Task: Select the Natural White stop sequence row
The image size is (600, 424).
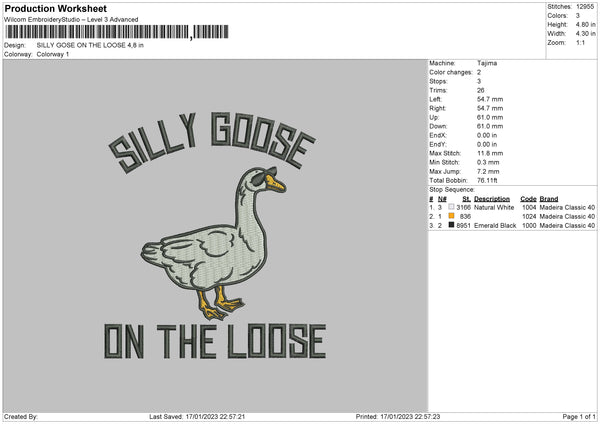Action: 512,207
